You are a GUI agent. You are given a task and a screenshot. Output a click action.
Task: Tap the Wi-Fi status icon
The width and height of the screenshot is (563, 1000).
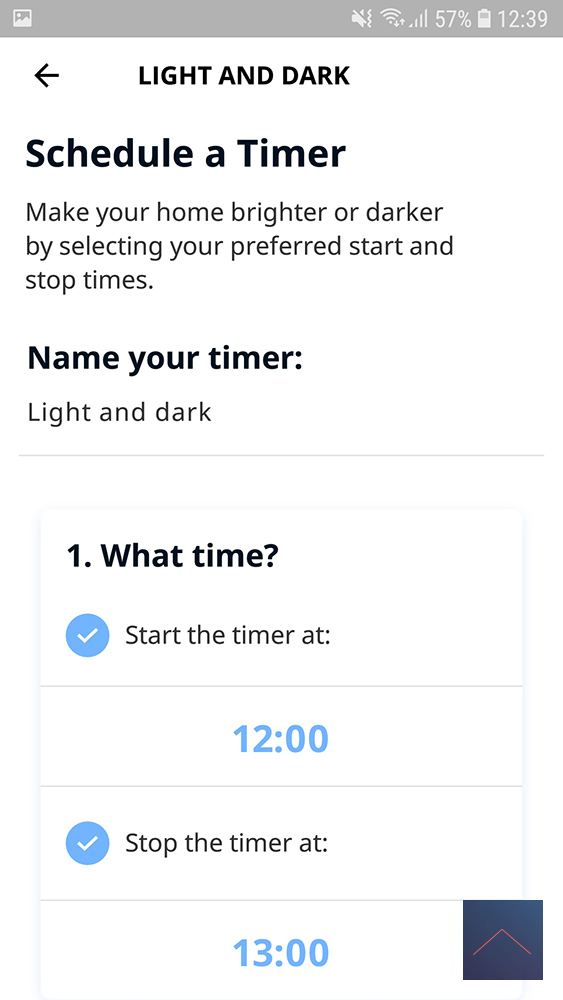click(x=392, y=19)
